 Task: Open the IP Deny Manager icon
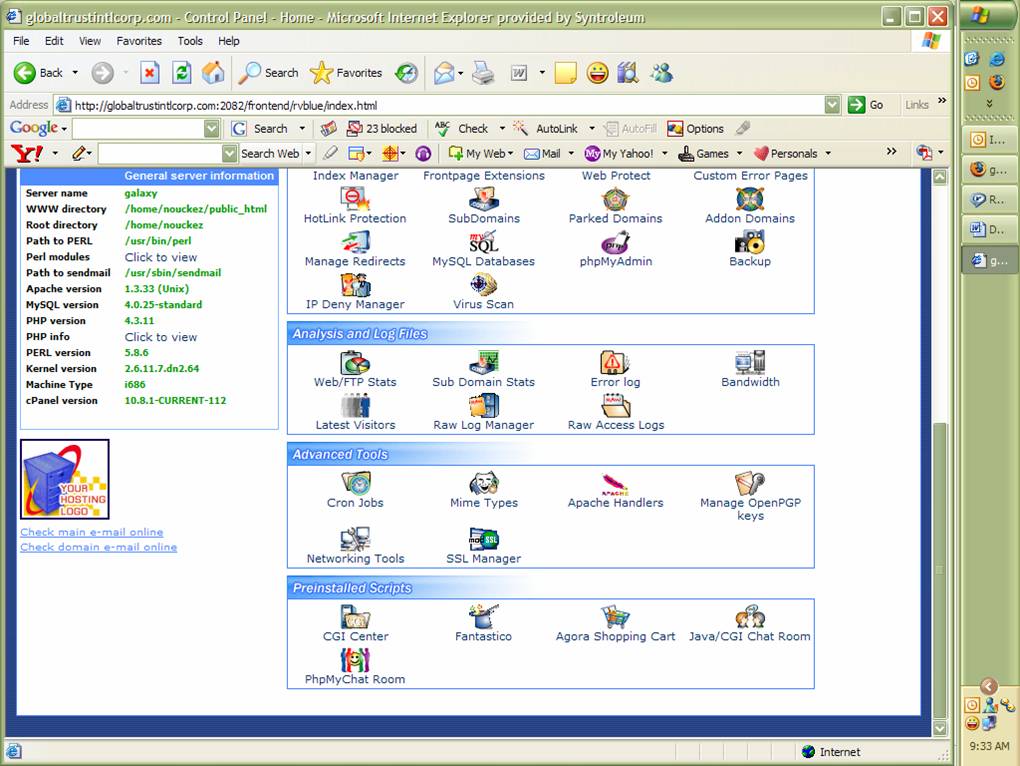click(x=355, y=286)
